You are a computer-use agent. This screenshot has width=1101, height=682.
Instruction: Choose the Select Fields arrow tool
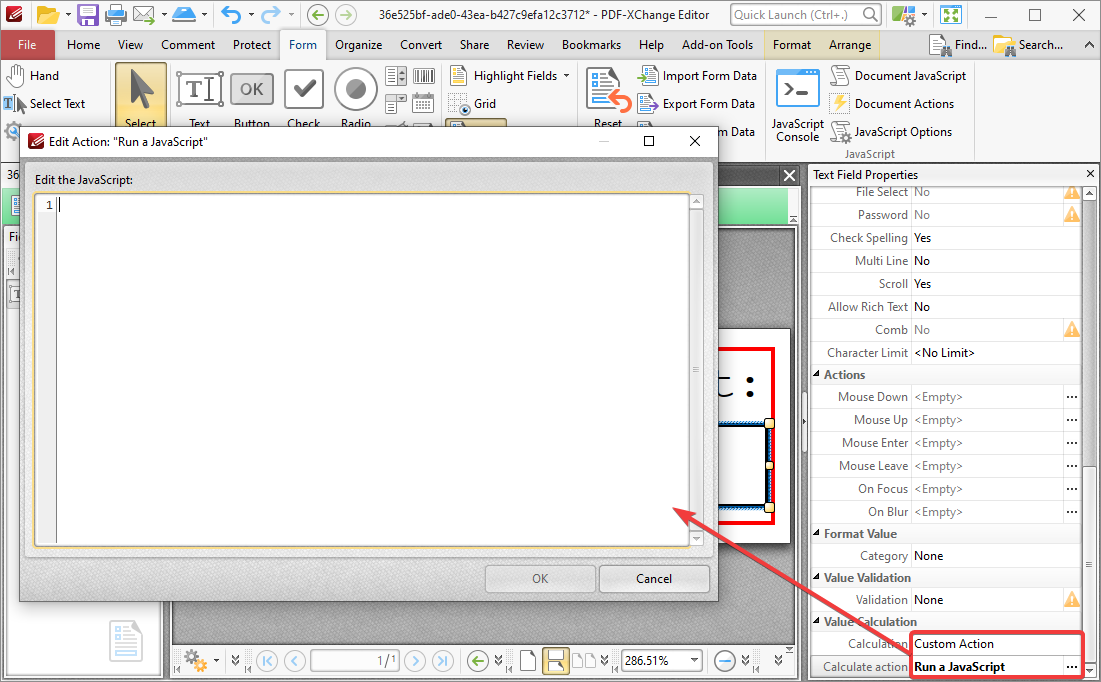(x=141, y=96)
